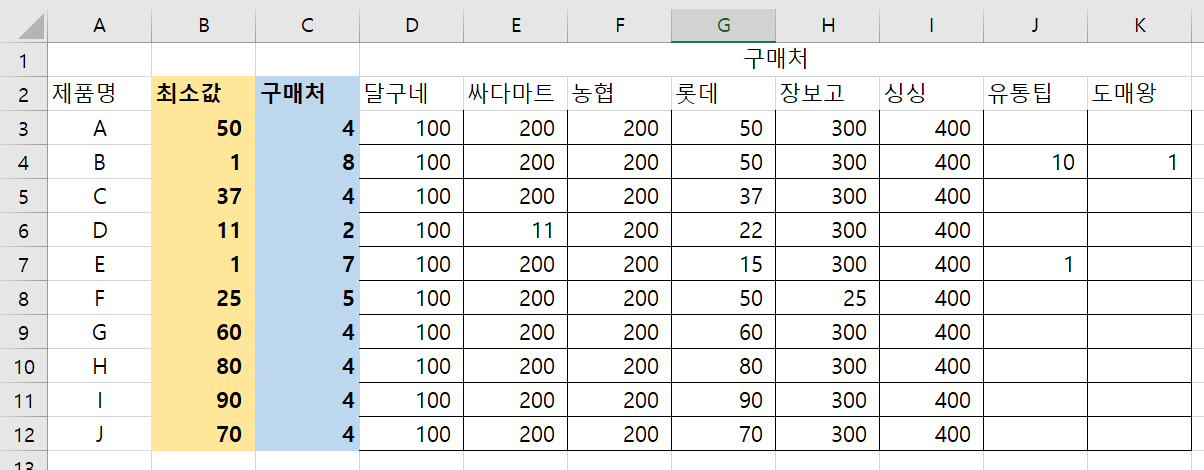The height and width of the screenshot is (470, 1204).
Task: Click product name cell G
Action: [x=99, y=332]
